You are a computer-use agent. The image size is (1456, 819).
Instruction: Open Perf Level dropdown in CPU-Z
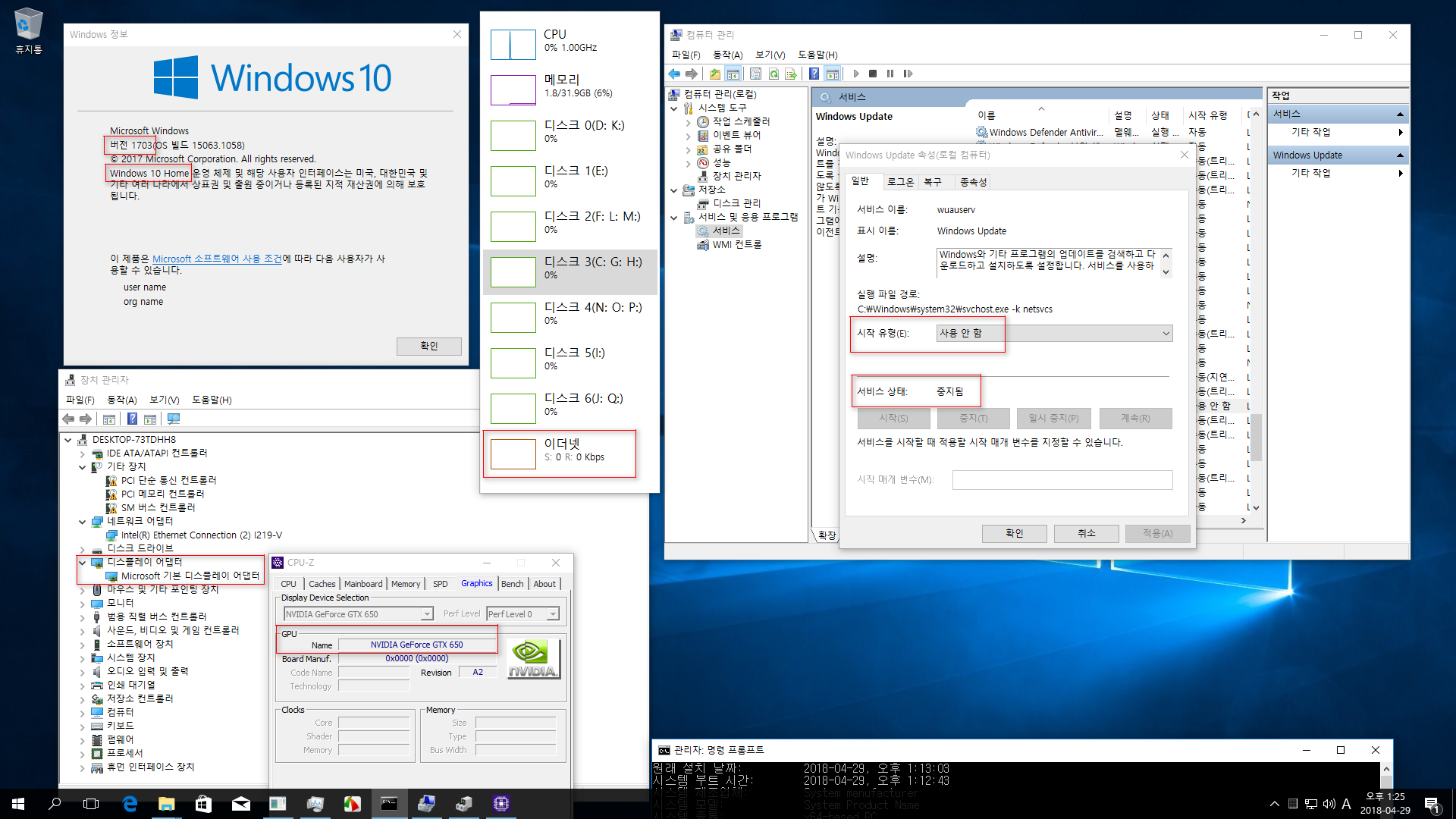[x=523, y=614]
